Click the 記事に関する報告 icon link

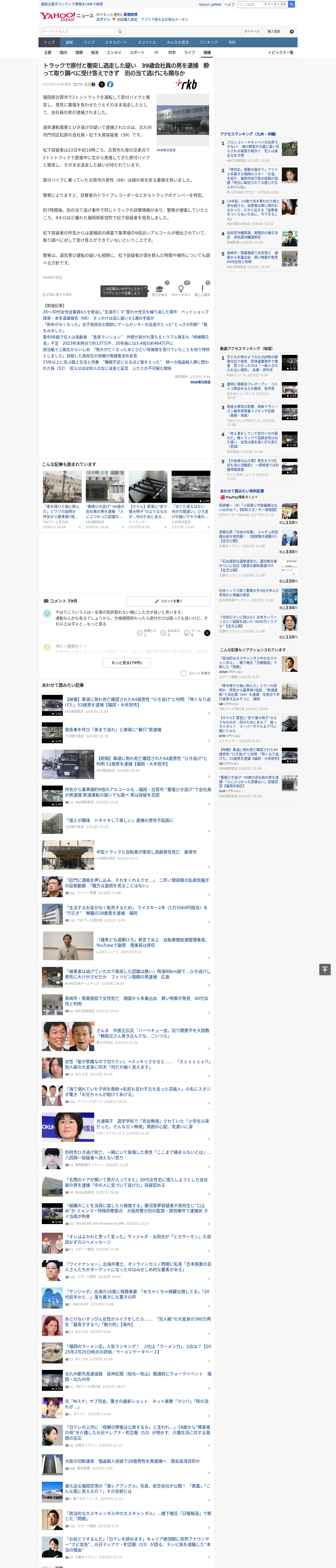pyautogui.click(x=57, y=295)
